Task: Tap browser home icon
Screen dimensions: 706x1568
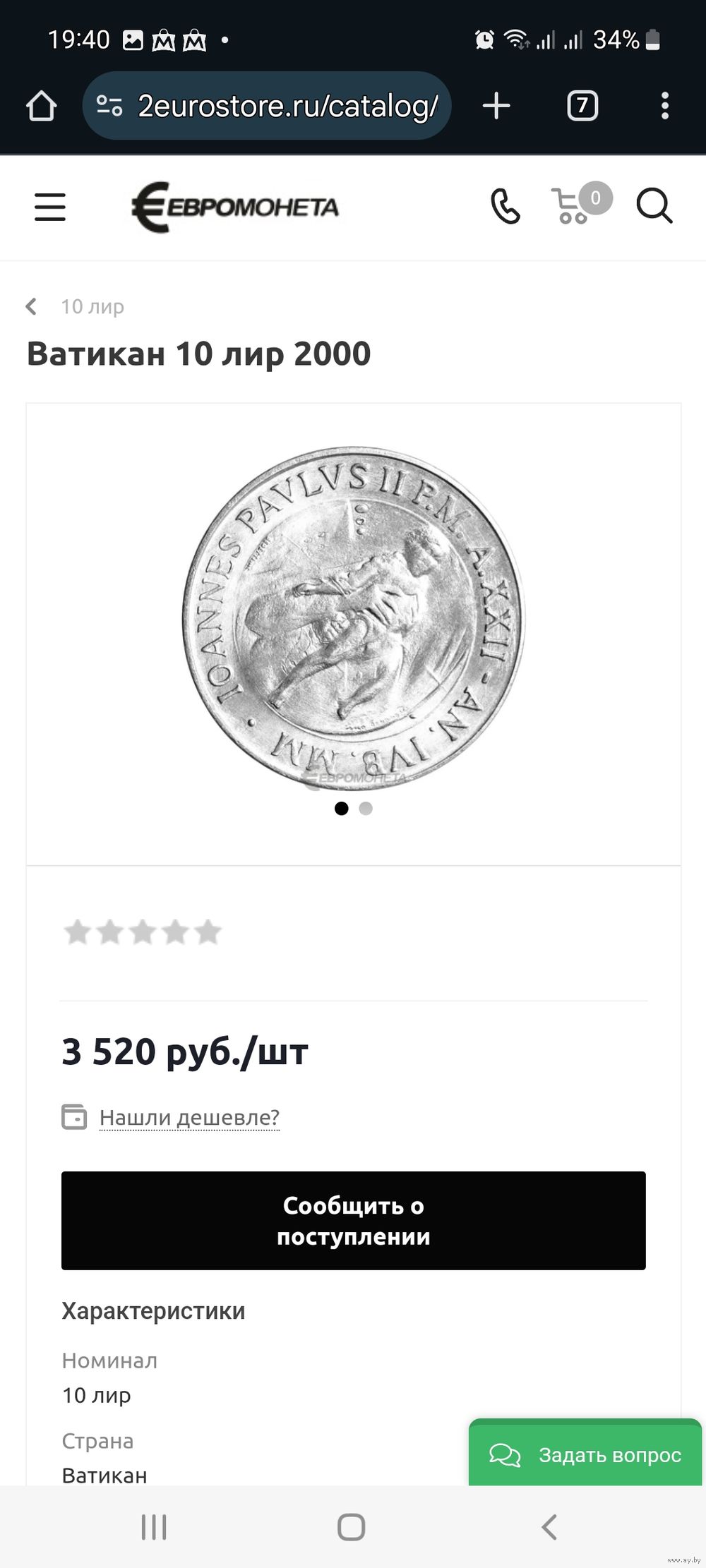Action: [42, 106]
